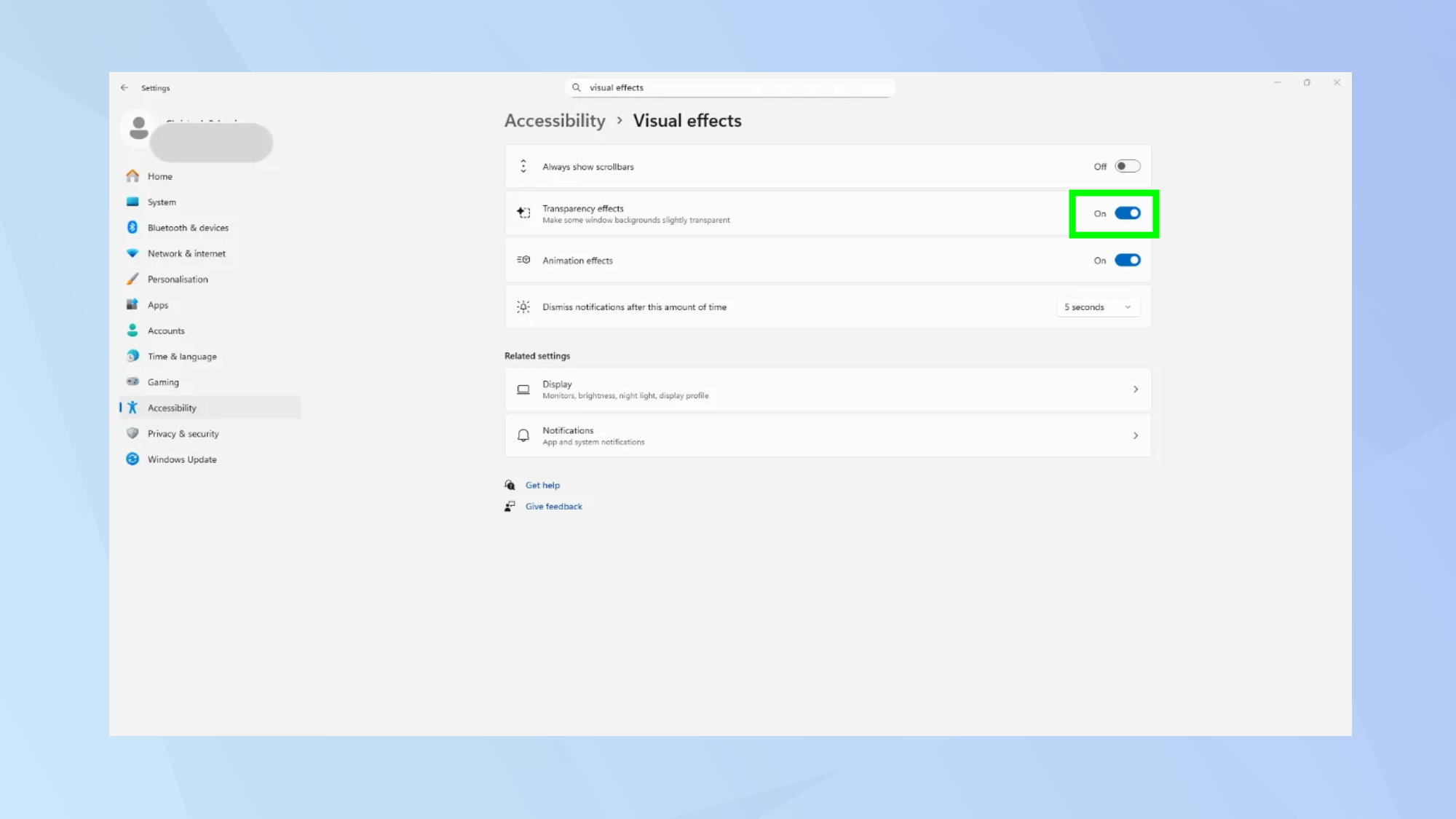Image resolution: width=1456 pixels, height=819 pixels.
Task: Select the Bluetooth & devices icon
Action: [x=132, y=227]
